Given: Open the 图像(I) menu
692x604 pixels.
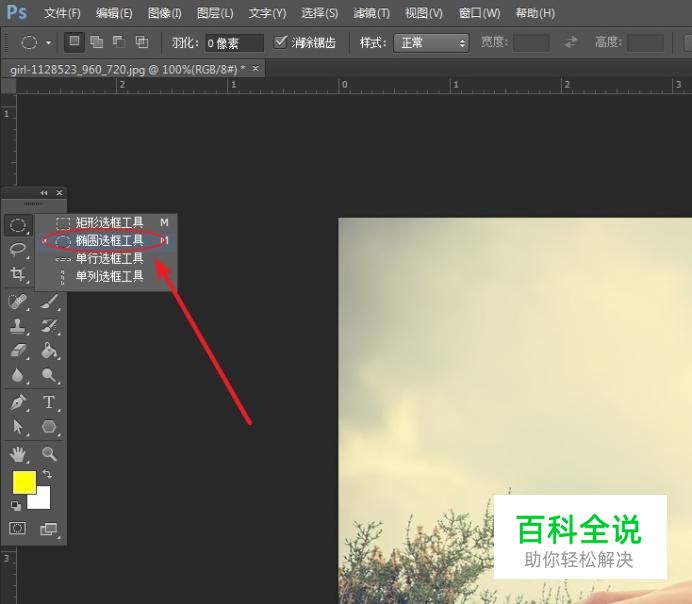Looking at the screenshot, I should 165,13.
